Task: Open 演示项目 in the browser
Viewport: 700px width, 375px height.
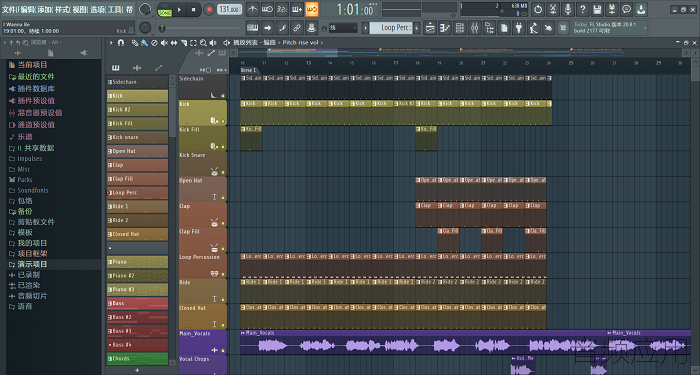Action: click(32, 264)
